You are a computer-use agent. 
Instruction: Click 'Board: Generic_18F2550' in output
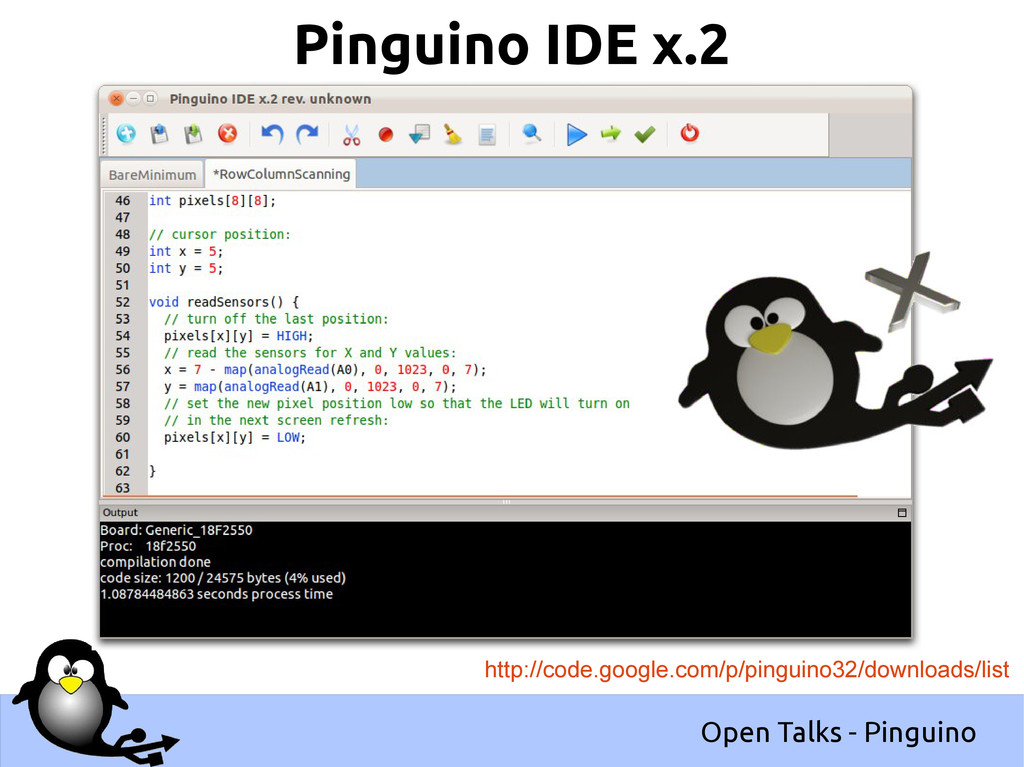(176, 530)
